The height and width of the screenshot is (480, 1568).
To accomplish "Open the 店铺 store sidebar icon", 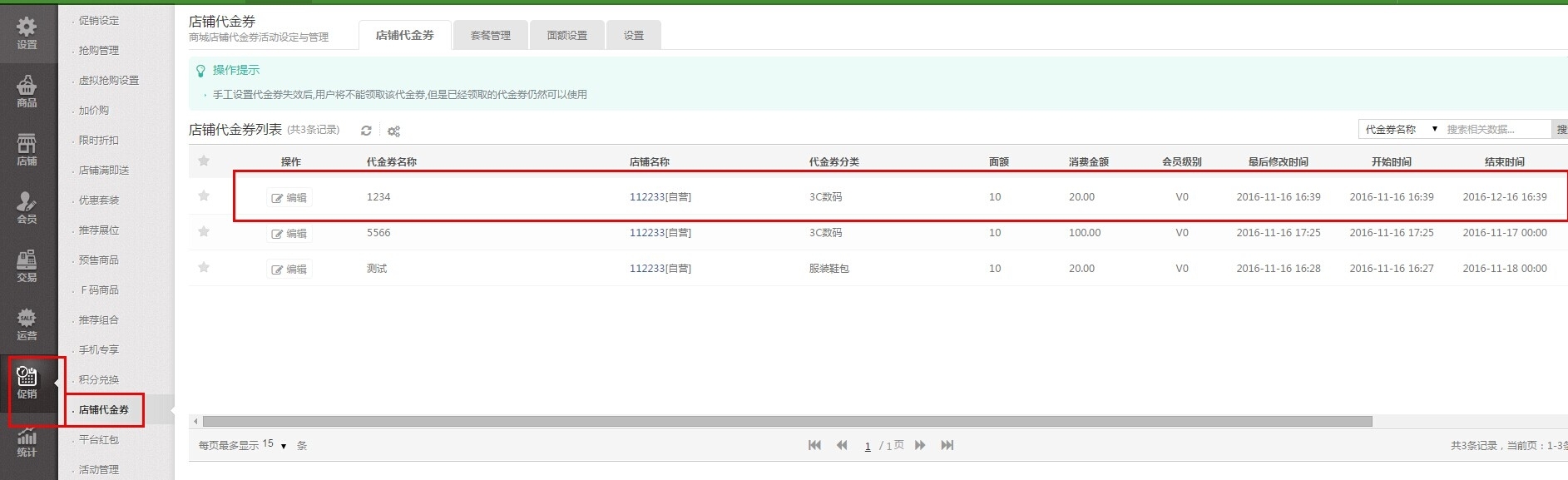I will pyautogui.click(x=27, y=150).
